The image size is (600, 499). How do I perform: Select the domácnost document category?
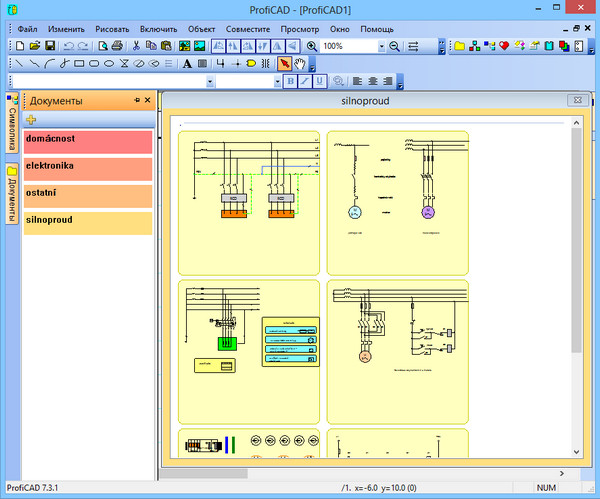pyautogui.click(x=88, y=141)
